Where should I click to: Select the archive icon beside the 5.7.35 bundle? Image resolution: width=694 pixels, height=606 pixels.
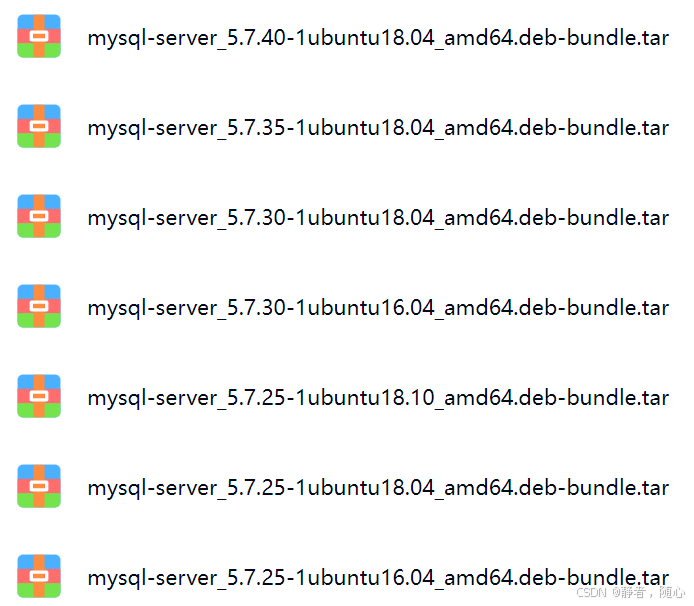39,126
